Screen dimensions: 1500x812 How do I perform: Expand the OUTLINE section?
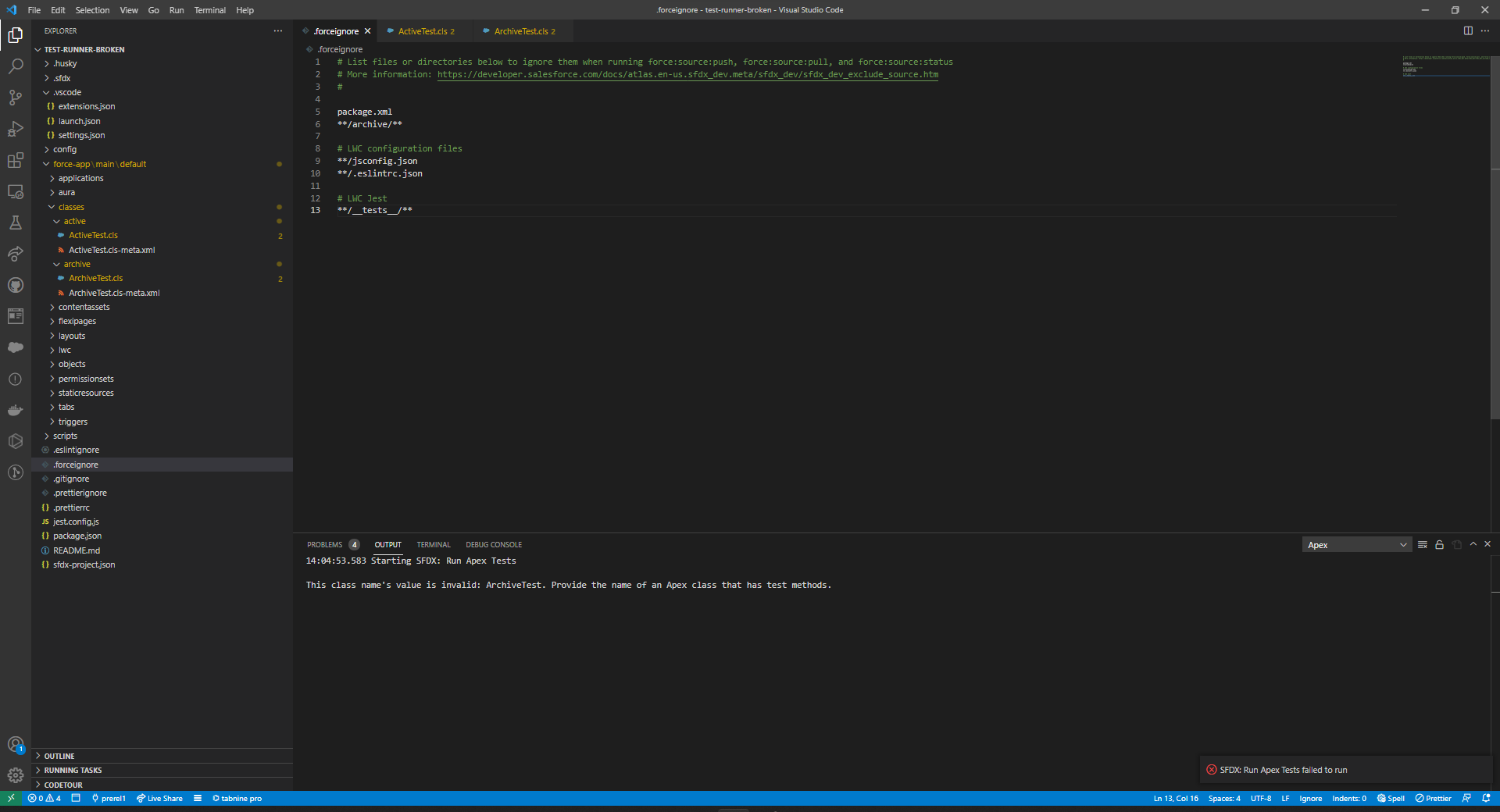click(x=59, y=756)
